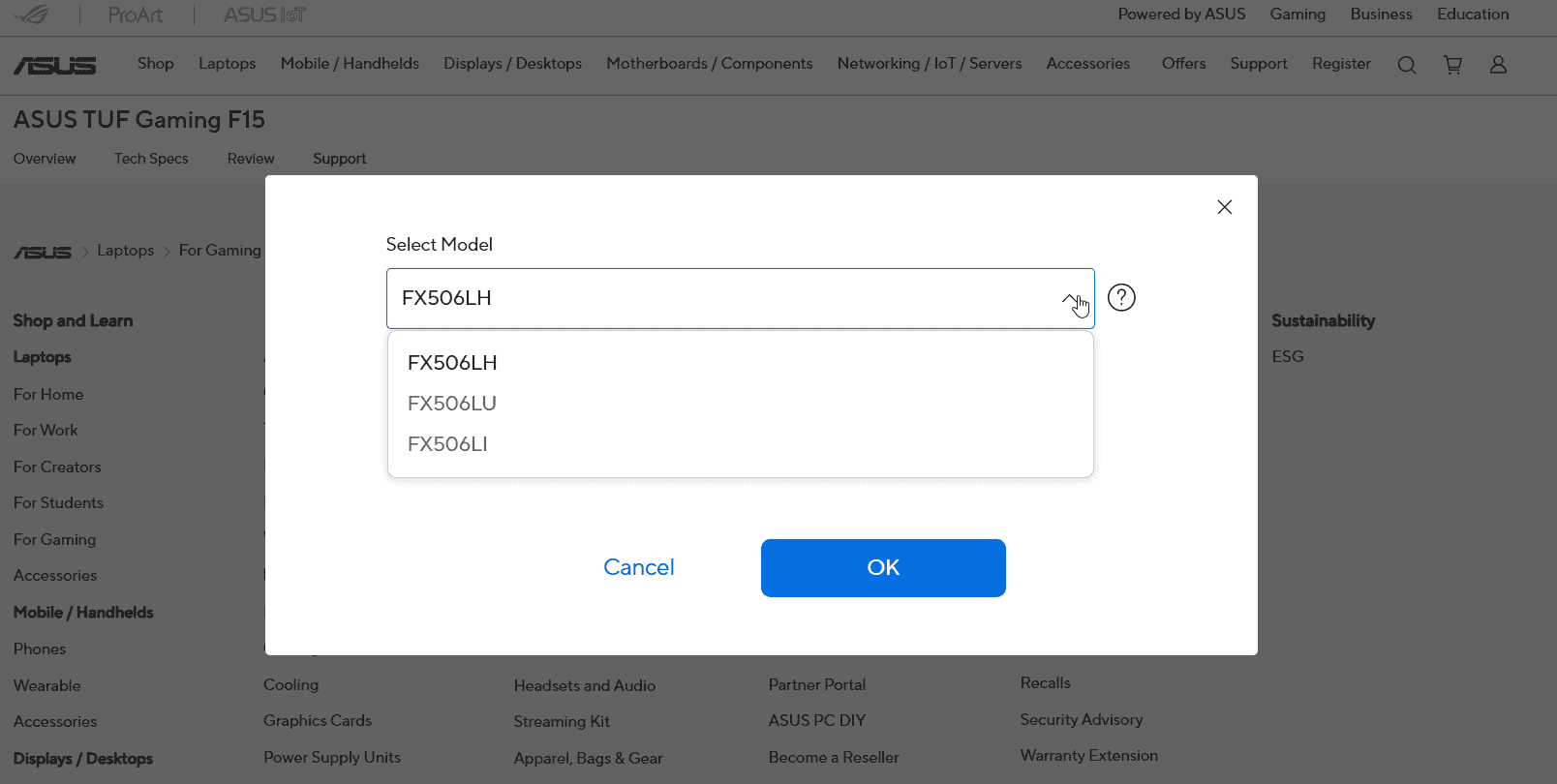
Task: Open the ProArt site link
Action: [x=136, y=15]
